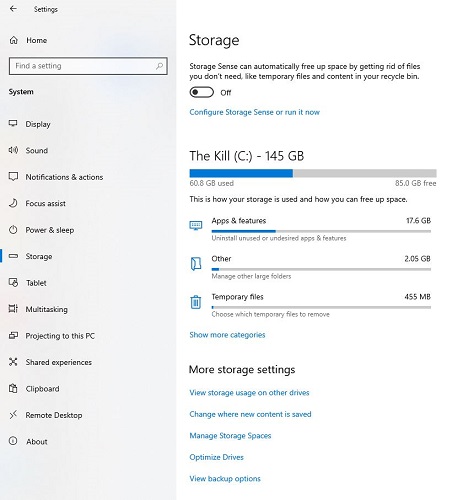Viewport: 452px width, 500px height.
Task: Click 'Choose which temporary files to remove'
Action: click(271, 314)
